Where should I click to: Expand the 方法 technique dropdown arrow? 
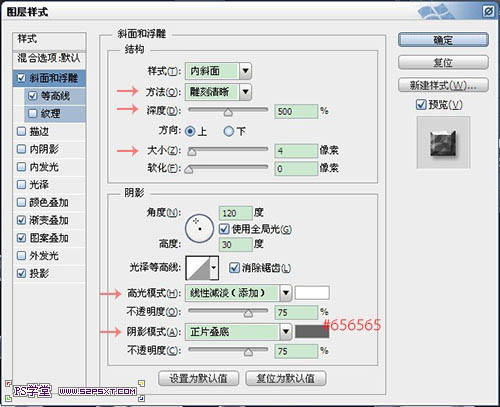(245, 92)
